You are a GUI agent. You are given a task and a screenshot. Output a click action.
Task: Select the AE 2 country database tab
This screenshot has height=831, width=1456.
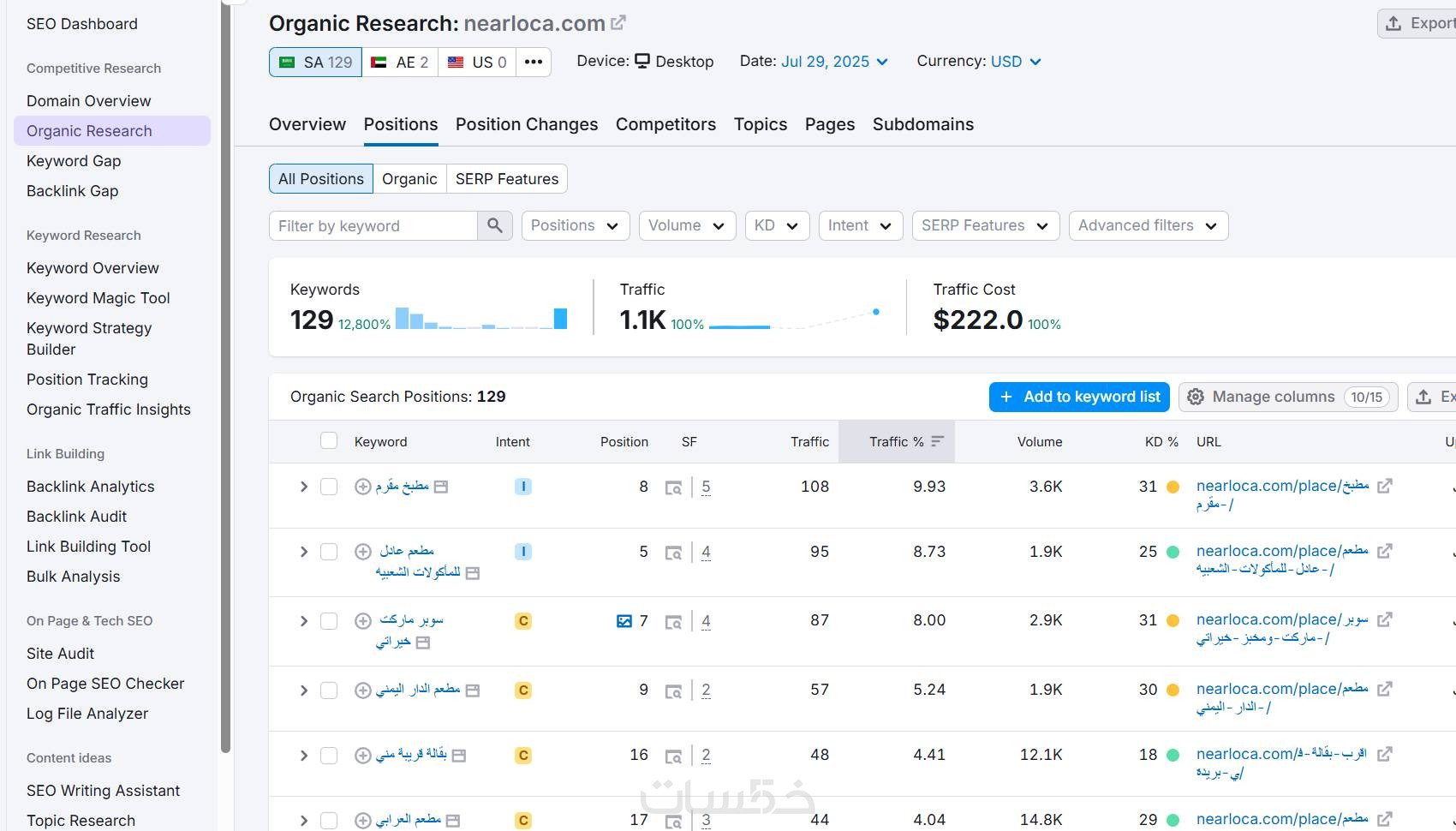tap(400, 62)
